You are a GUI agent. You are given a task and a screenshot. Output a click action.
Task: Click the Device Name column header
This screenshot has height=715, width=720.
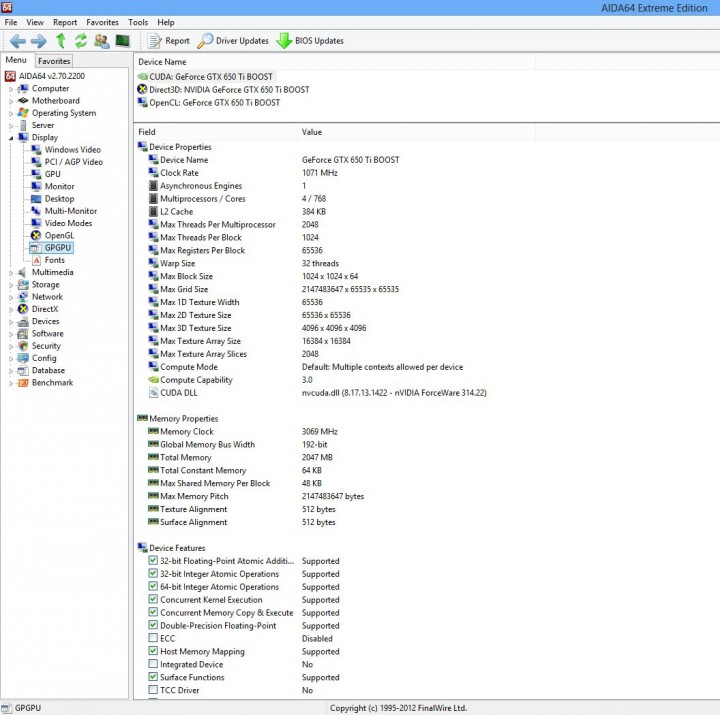(334, 62)
